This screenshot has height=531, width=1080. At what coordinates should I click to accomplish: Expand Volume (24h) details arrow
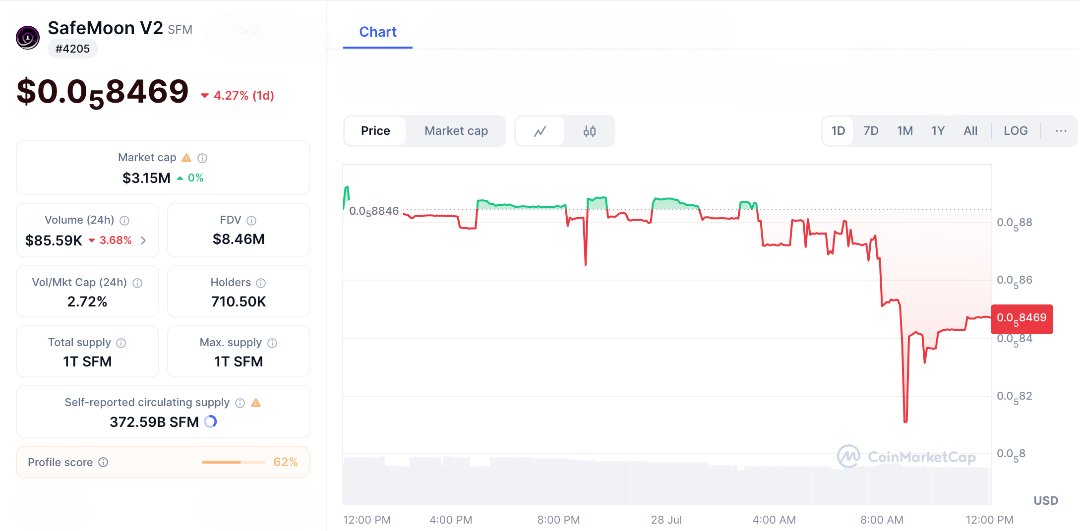click(x=143, y=240)
